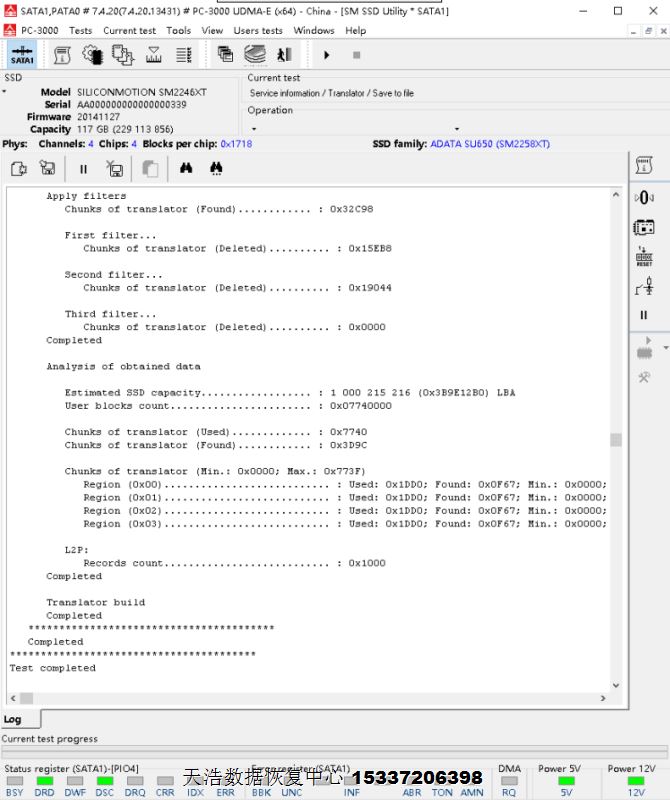Click the chip icon in main toolbar
Image resolution: width=670 pixels, height=800 pixels.
[x=92, y=55]
